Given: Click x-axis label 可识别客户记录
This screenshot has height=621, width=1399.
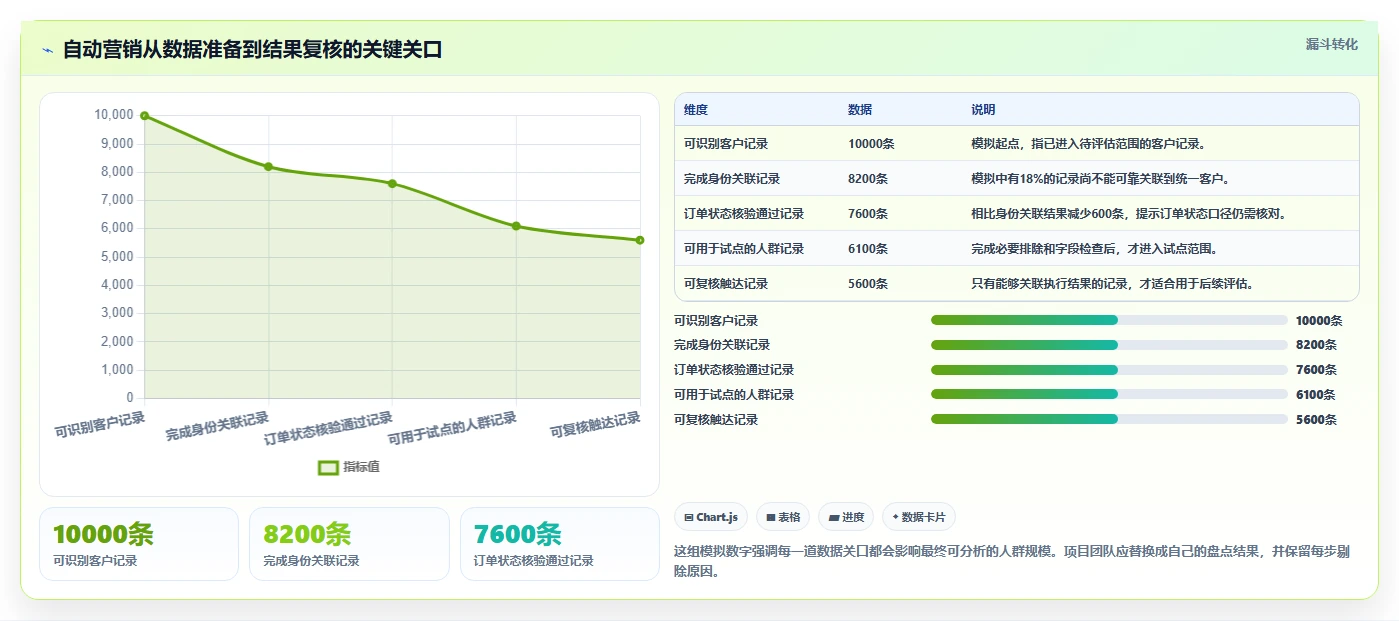Looking at the screenshot, I should 100,426.
